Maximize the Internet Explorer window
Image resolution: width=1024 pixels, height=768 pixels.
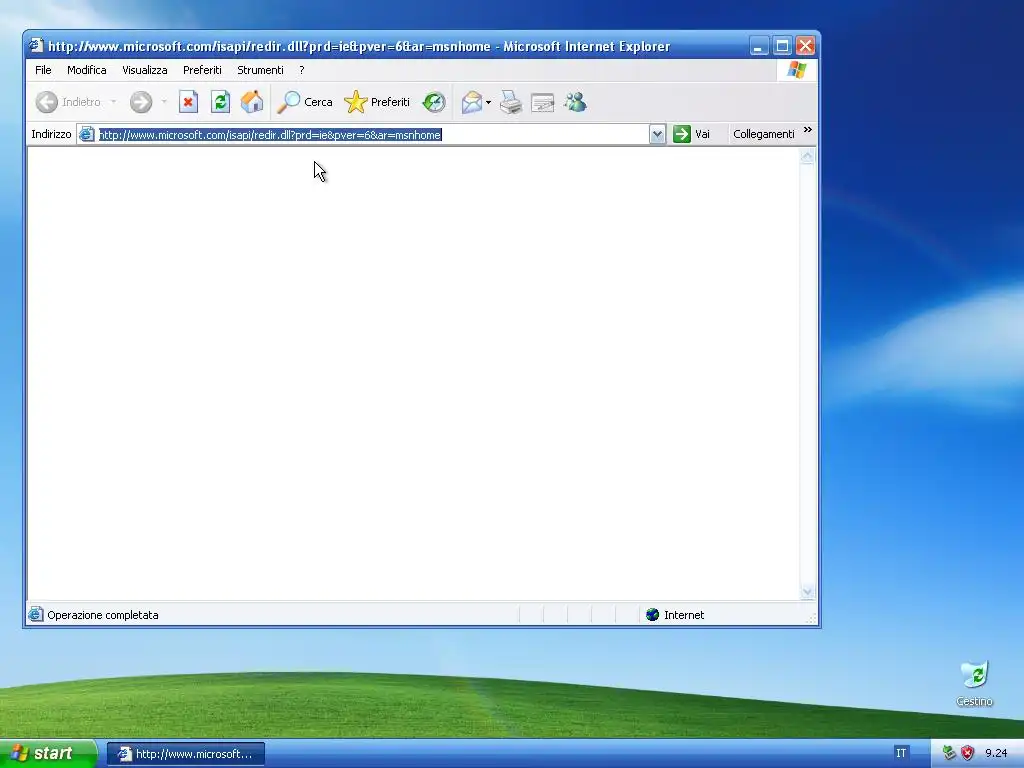[x=782, y=46]
